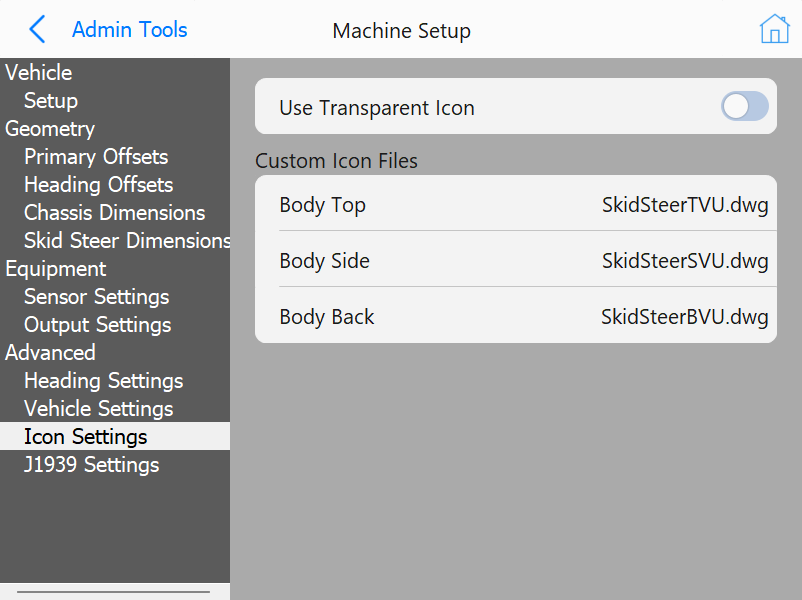The height and width of the screenshot is (600, 802).
Task: Open Skid Steer Dimensions
Action: pyautogui.click(x=127, y=240)
